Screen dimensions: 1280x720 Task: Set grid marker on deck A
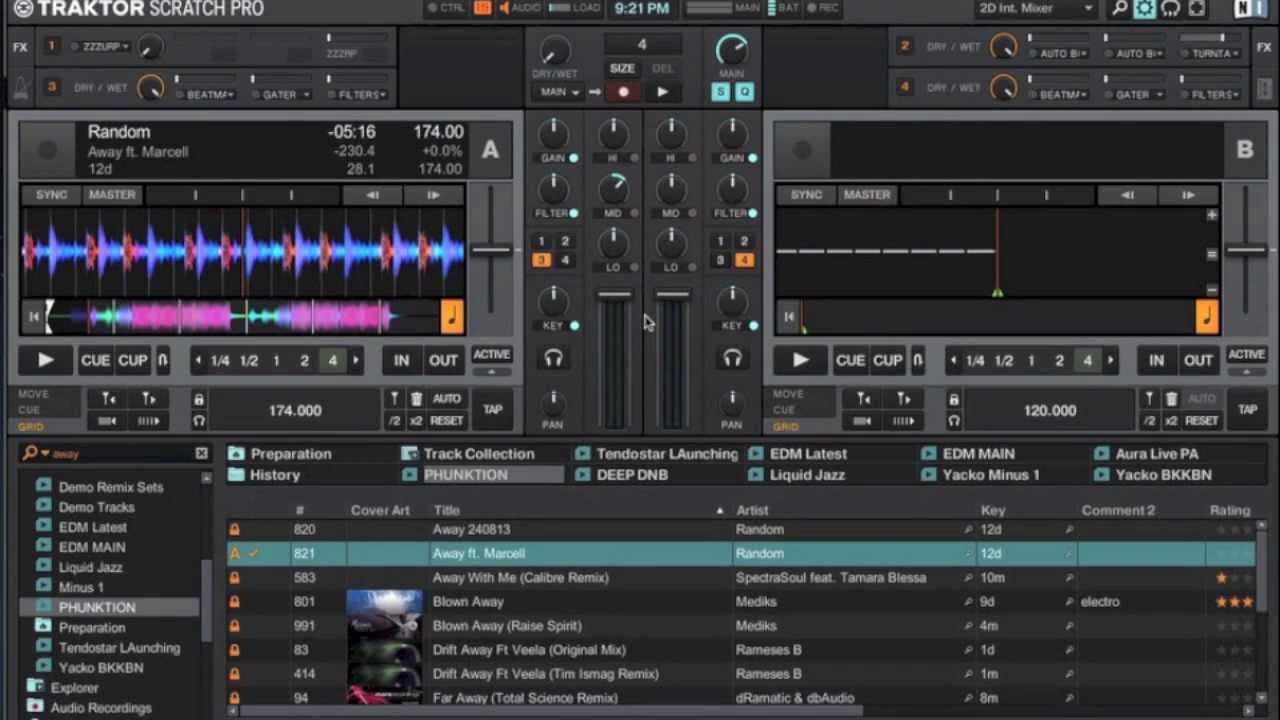coord(396,399)
